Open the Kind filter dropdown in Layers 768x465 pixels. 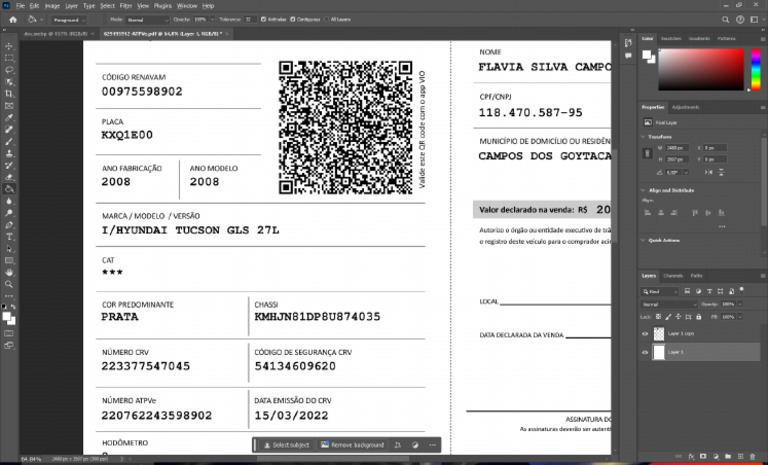[660, 292]
